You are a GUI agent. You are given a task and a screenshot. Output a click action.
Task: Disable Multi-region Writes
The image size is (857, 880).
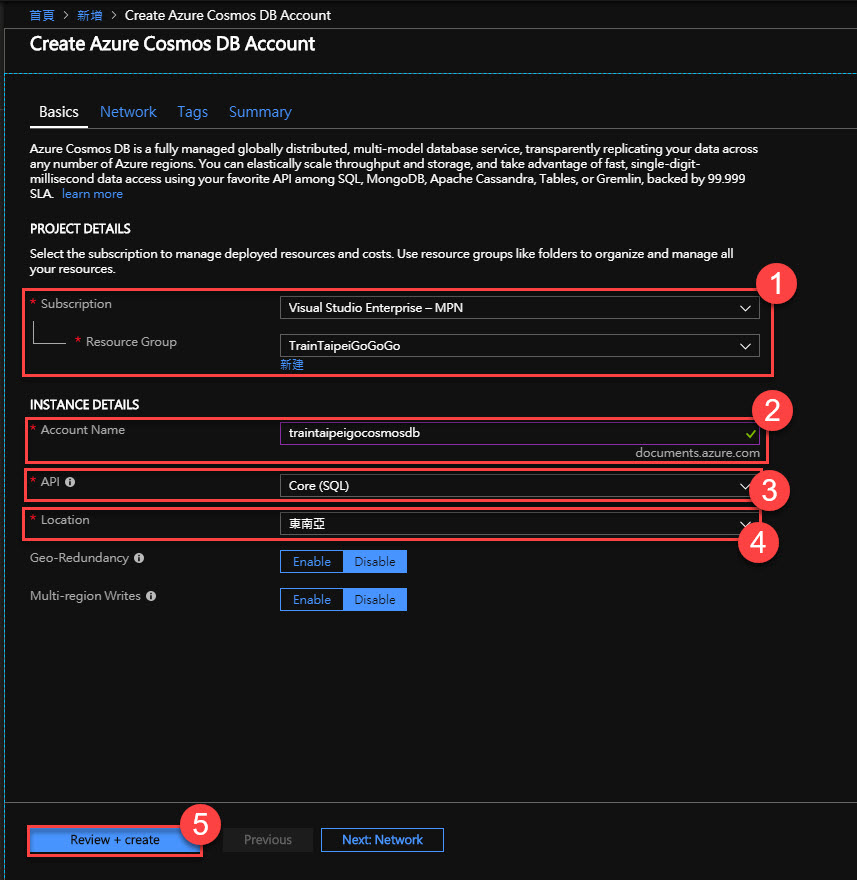tap(375, 600)
